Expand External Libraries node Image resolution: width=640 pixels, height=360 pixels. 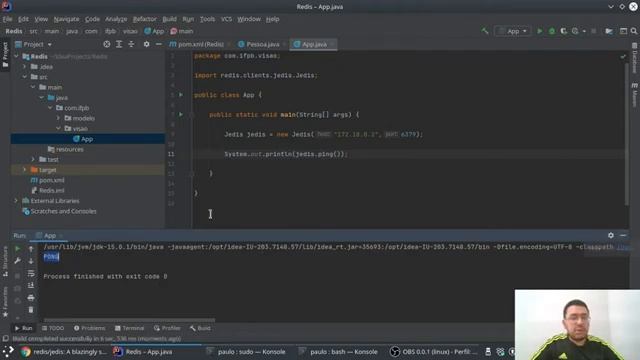[16, 201]
